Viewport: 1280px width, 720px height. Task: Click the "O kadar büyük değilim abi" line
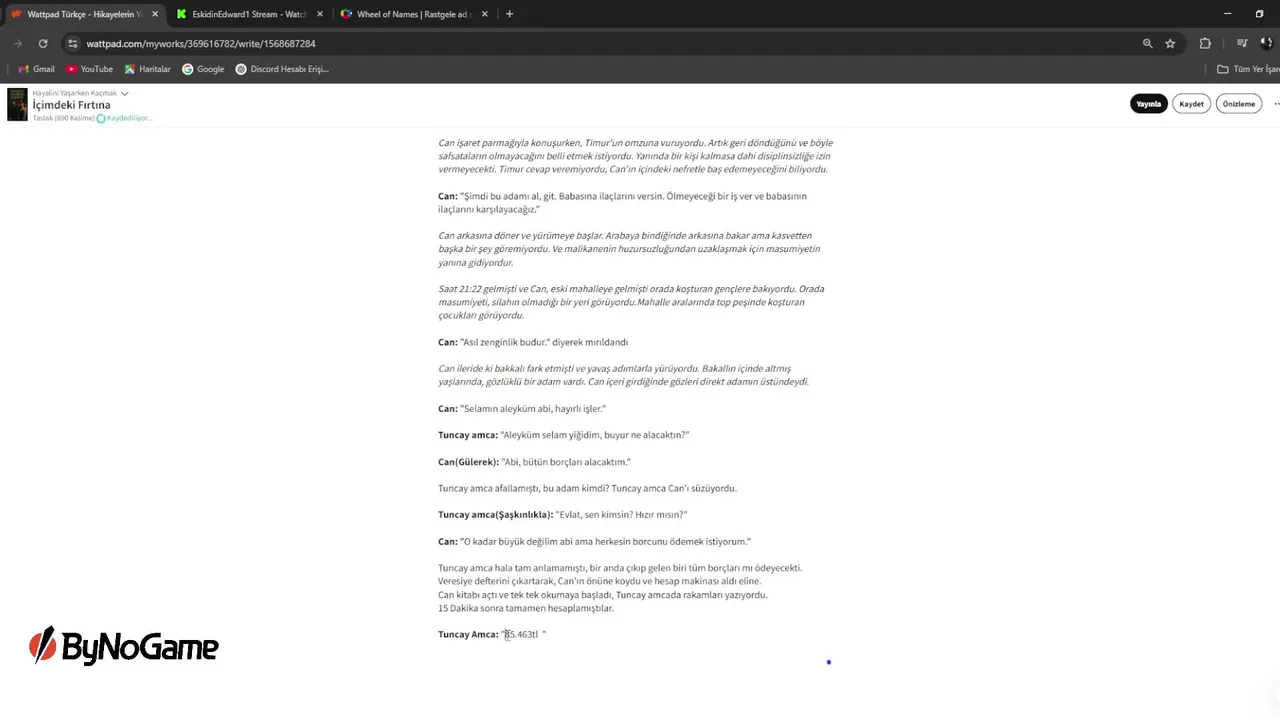(594, 541)
